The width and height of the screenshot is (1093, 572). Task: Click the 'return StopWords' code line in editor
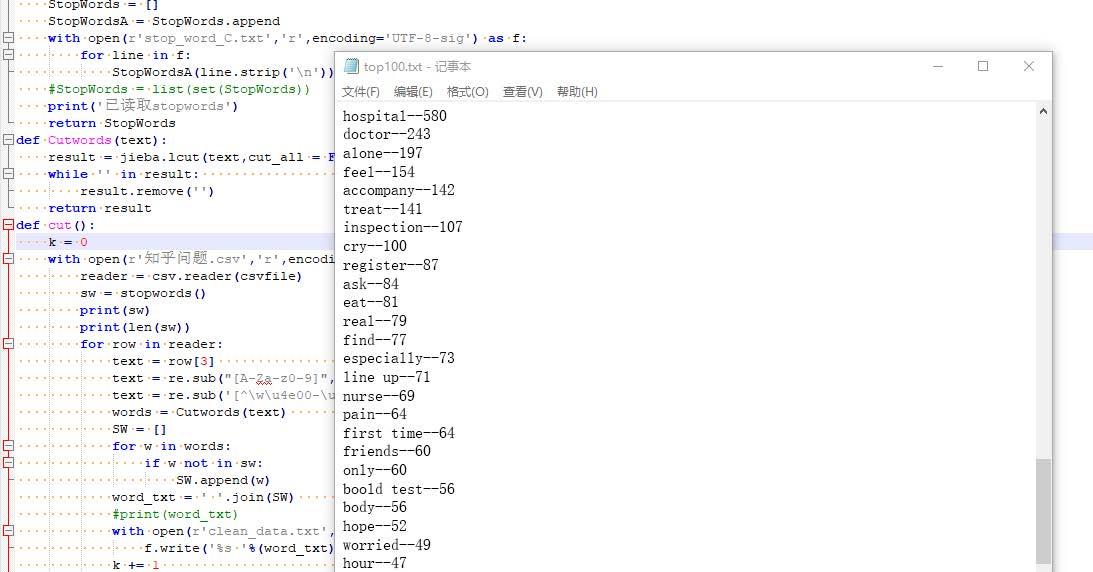tap(112, 123)
